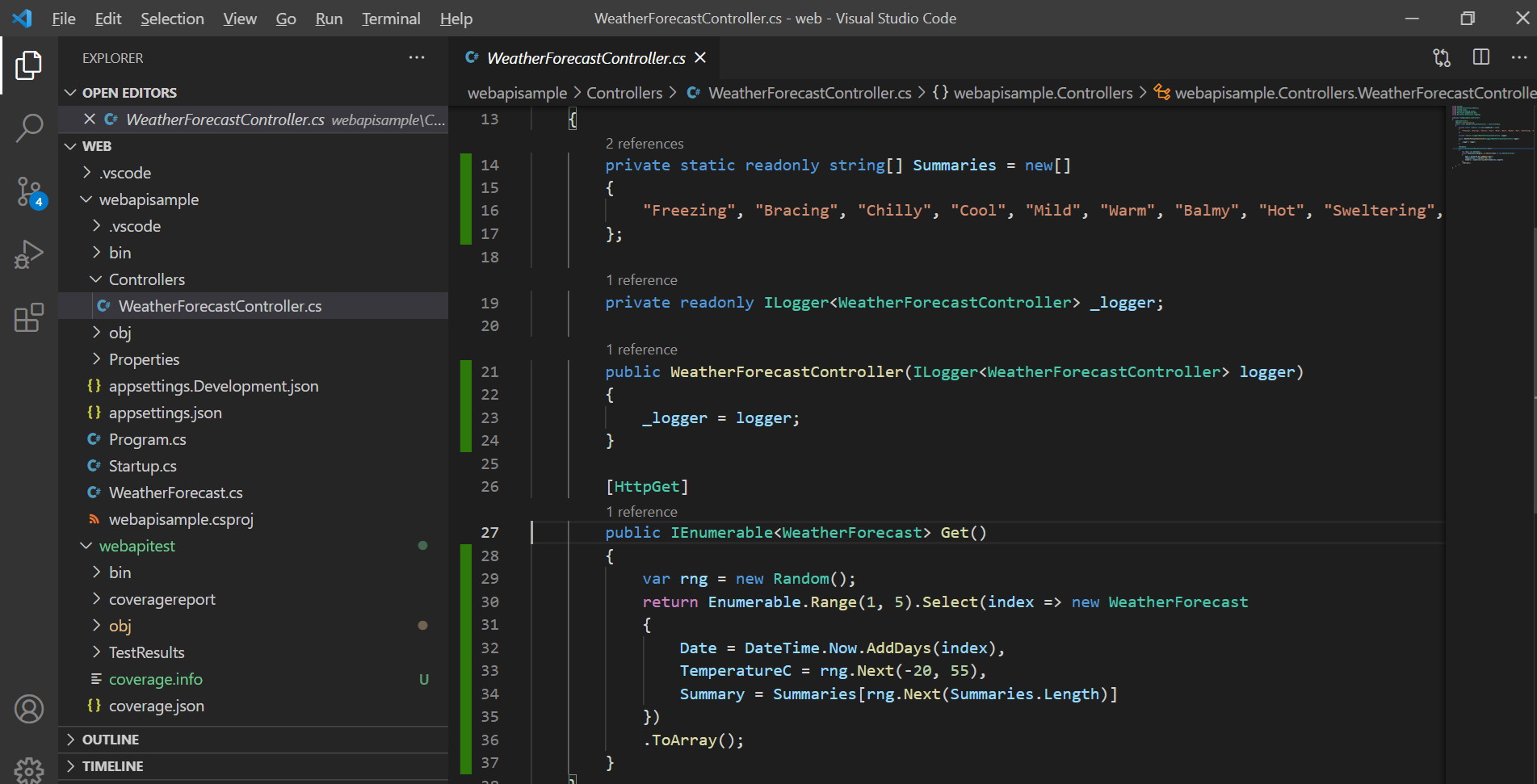Click '2 references' above Summaries field
The height and width of the screenshot is (784, 1537).
(x=645, y=143)
